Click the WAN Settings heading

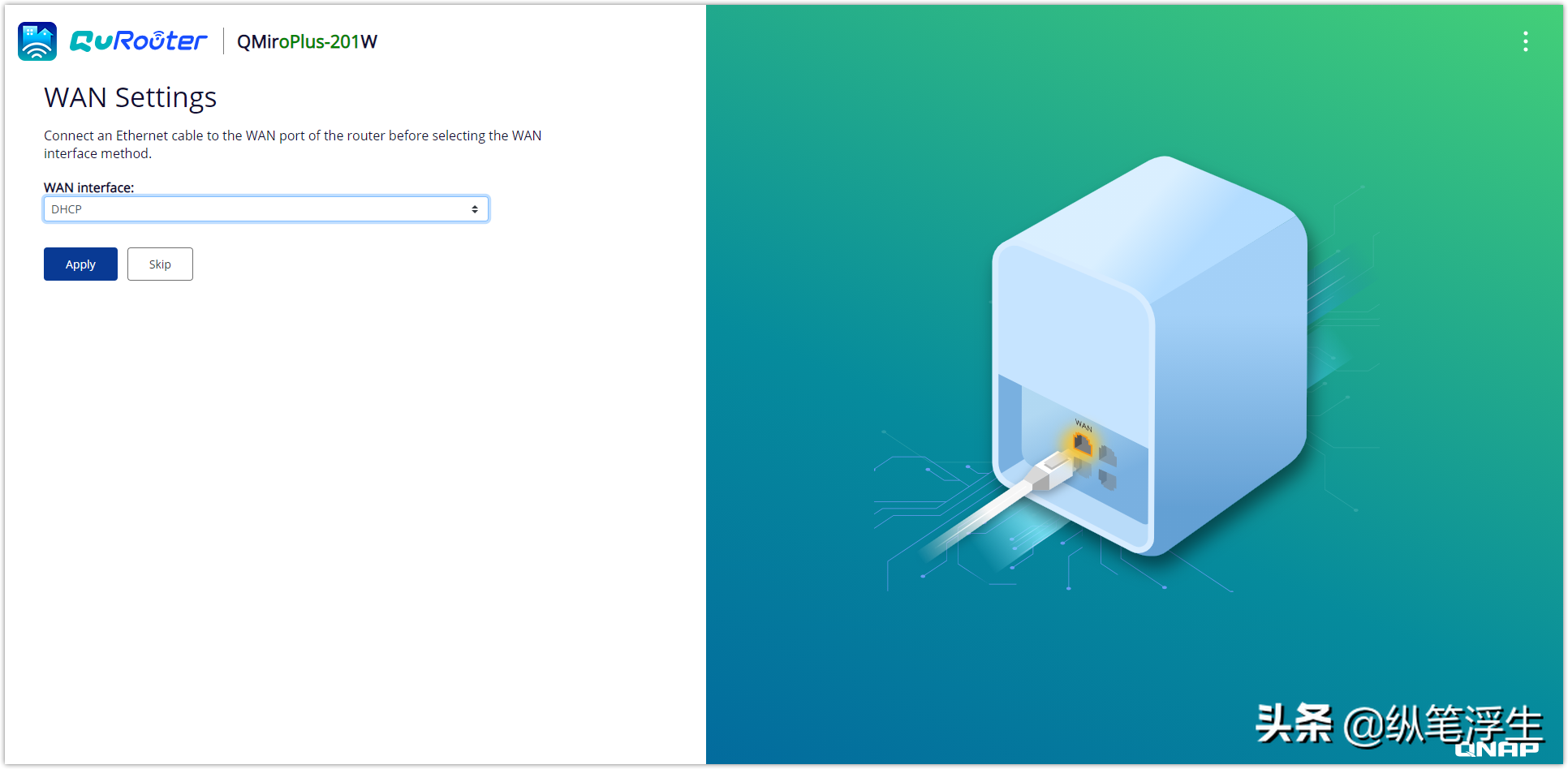[130, 97]
